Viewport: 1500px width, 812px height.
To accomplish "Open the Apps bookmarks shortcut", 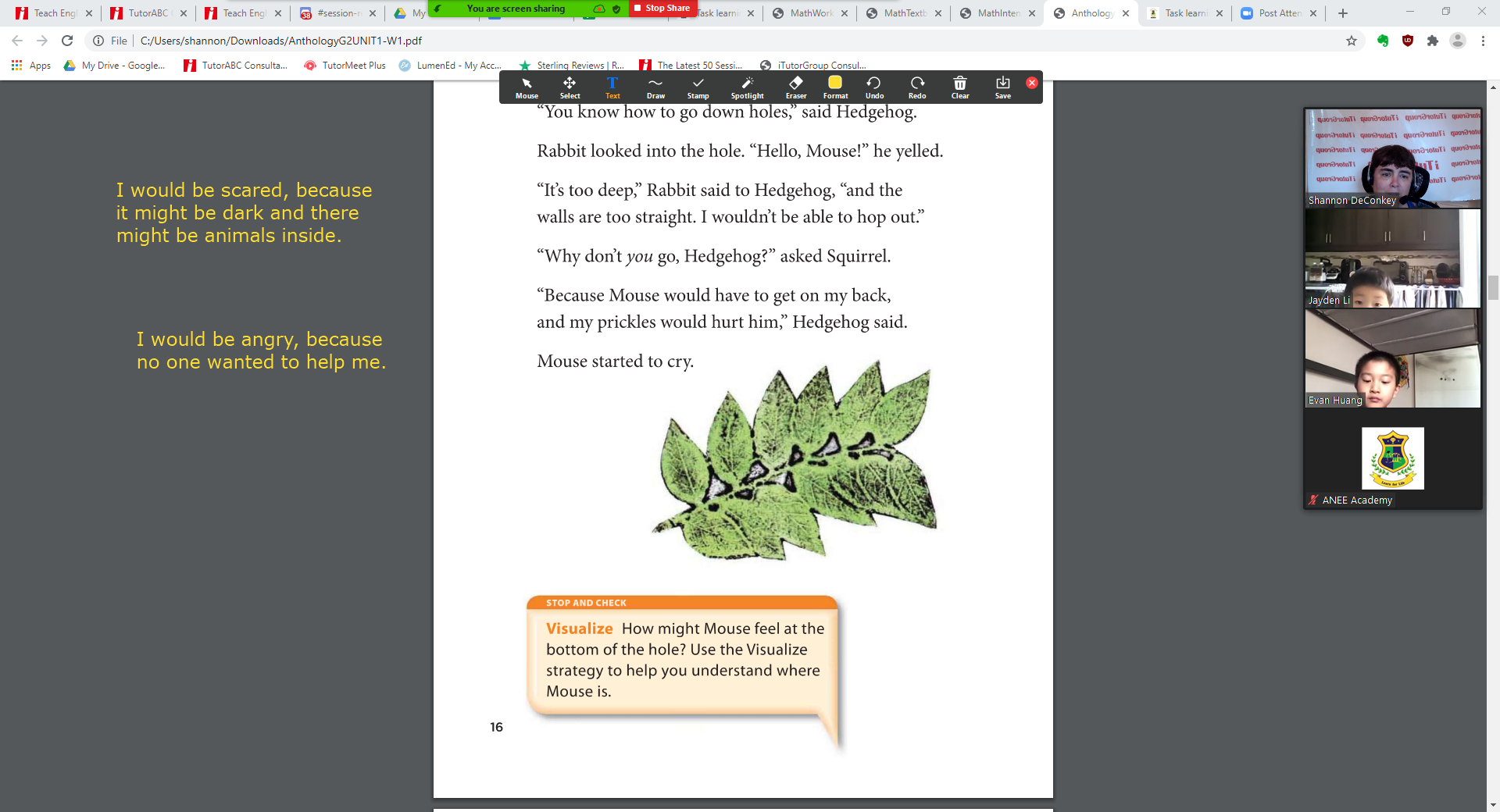I will point(31,66).
